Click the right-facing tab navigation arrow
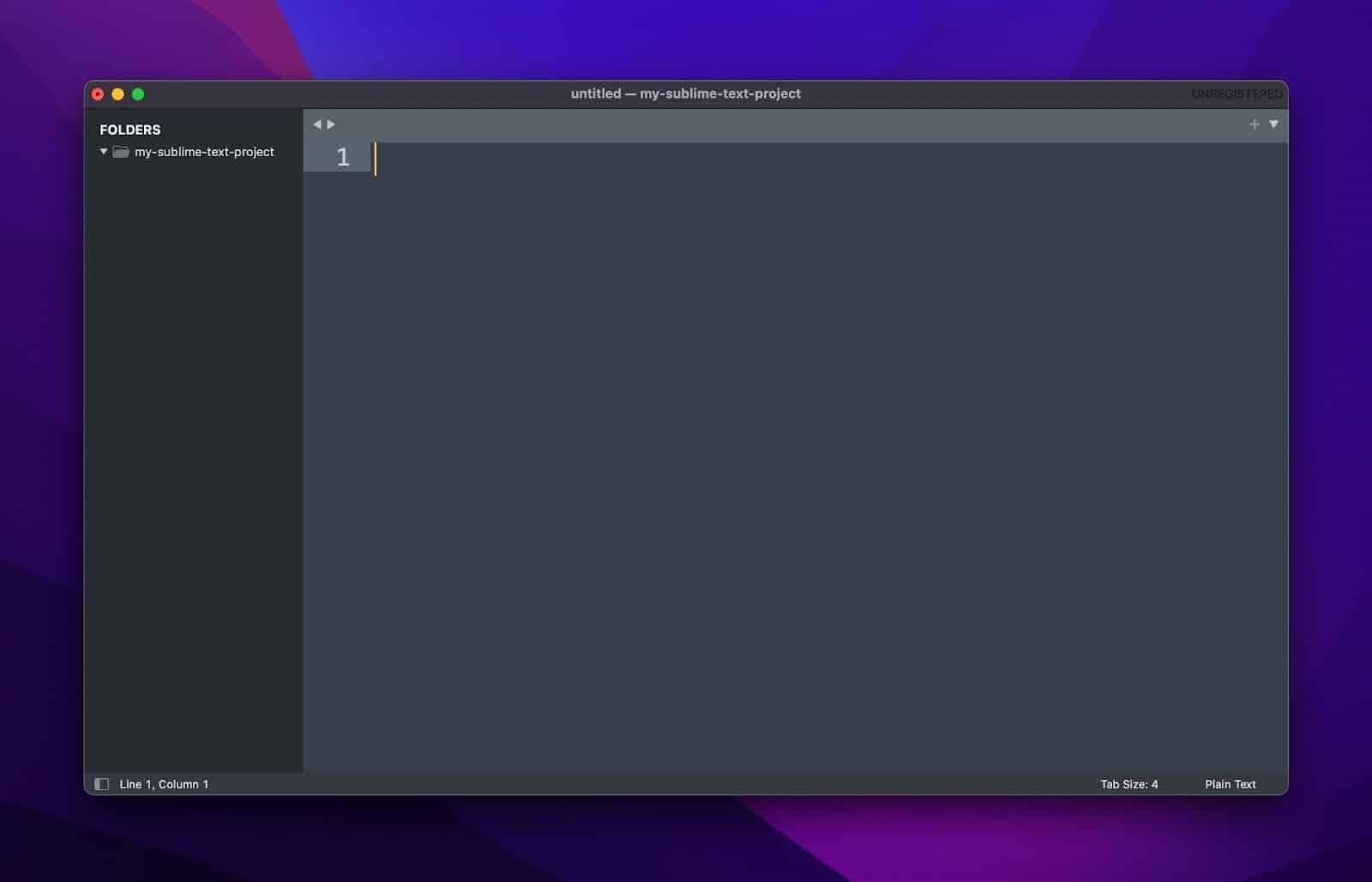Viewport: 1372px width, 882px height. click(331, 124)
